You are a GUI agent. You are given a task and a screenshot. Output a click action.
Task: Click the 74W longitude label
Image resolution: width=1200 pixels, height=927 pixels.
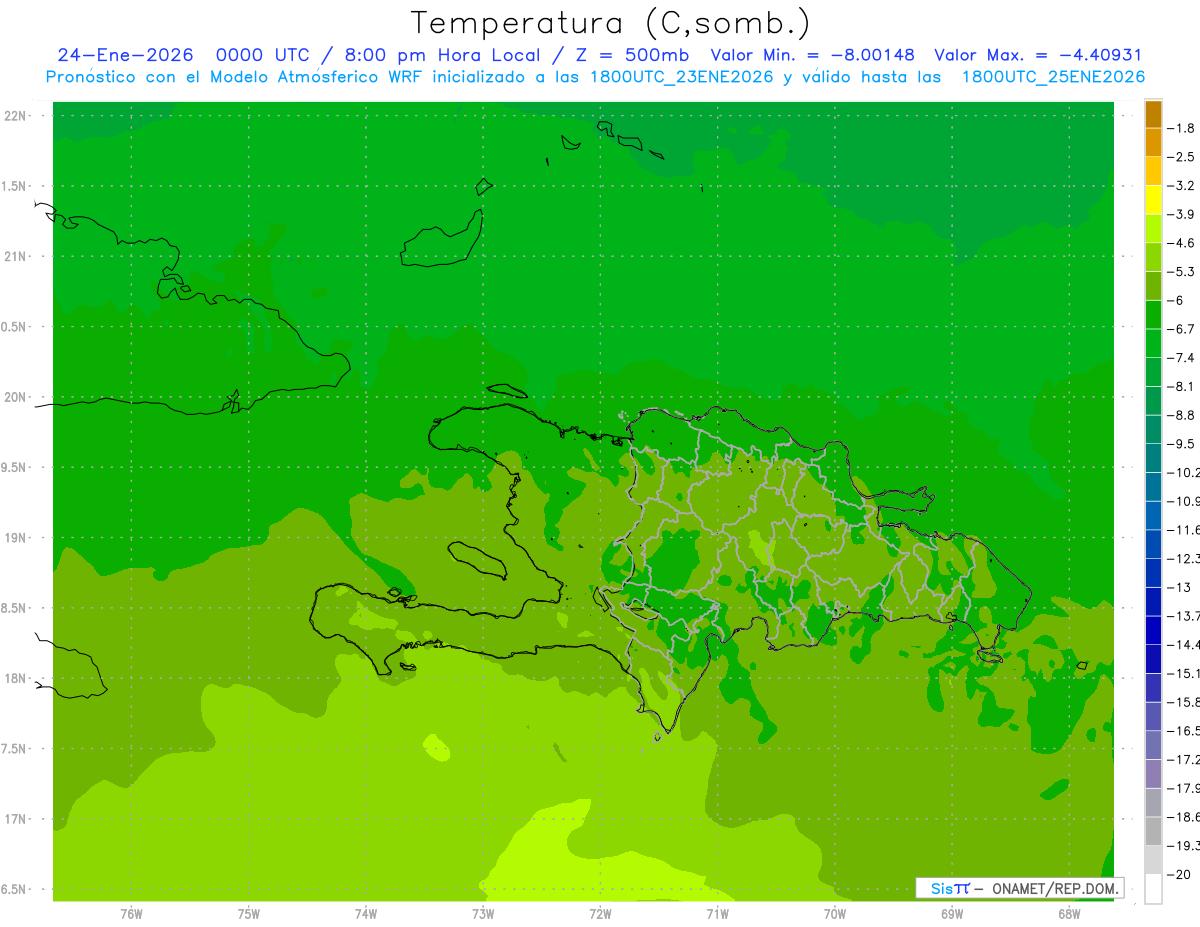click(366, 914)
